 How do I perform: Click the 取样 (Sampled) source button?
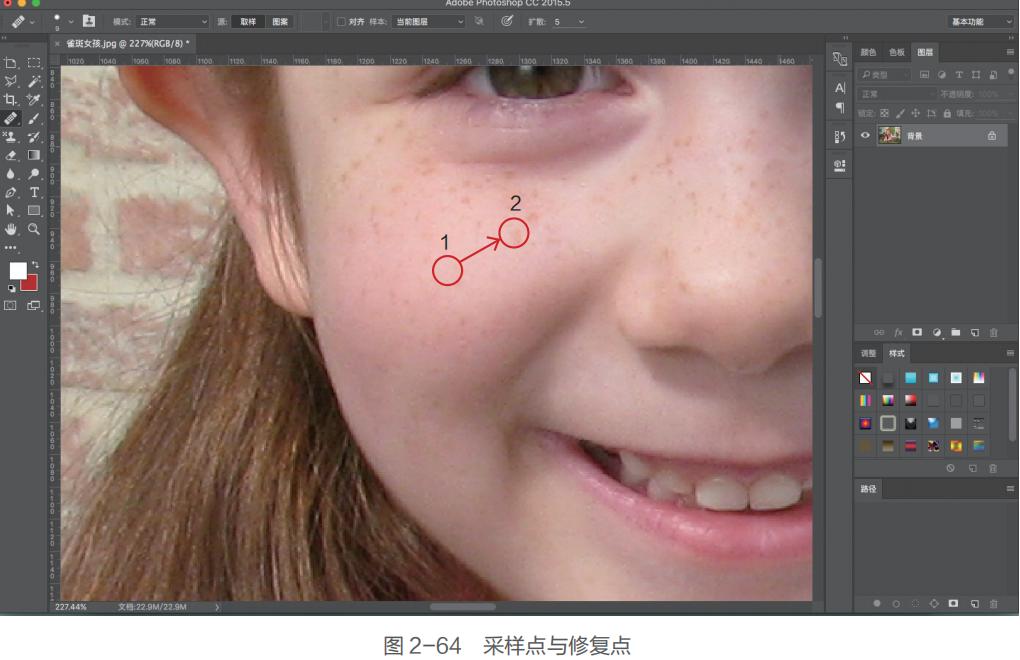pos(248,21)
